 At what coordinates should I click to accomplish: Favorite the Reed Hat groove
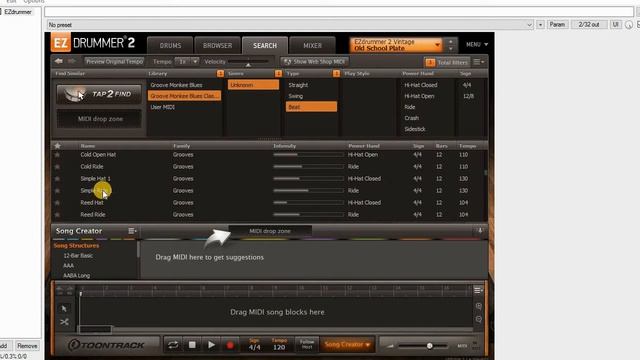click(57, 202)
